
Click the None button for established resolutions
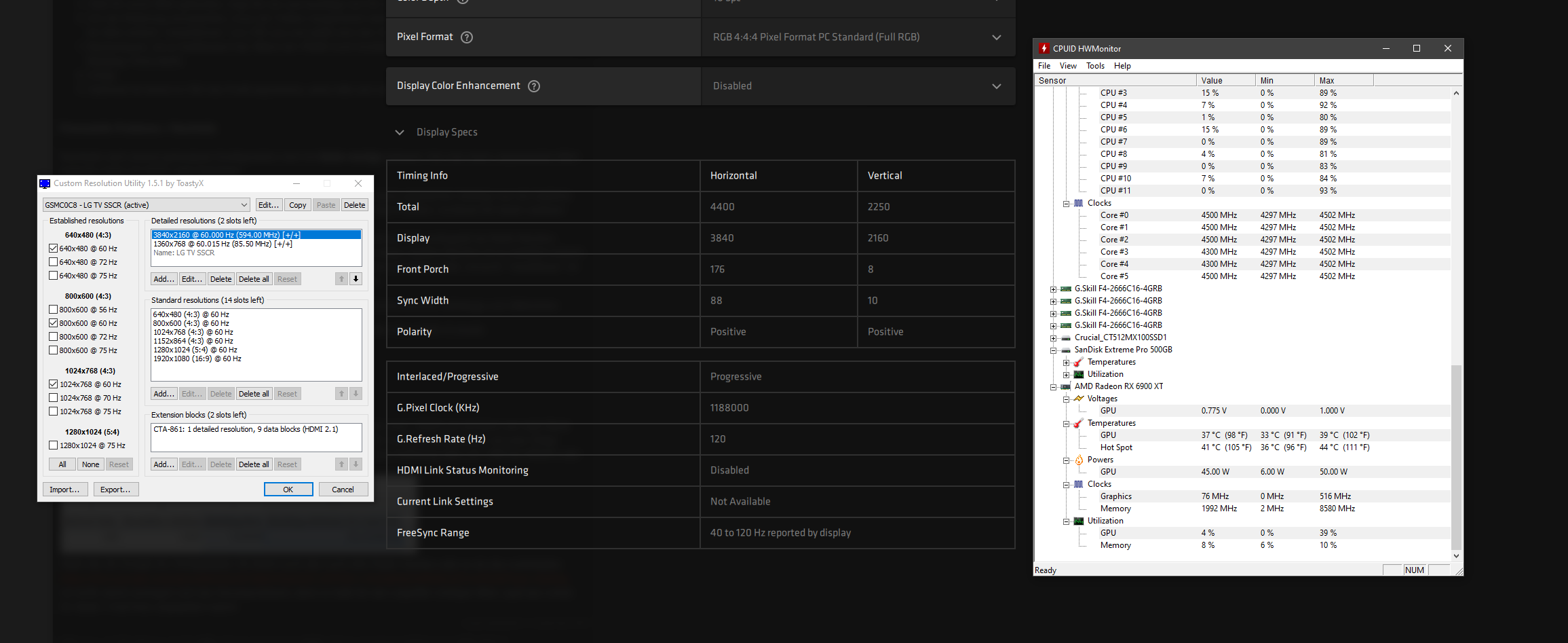(91, 464)
